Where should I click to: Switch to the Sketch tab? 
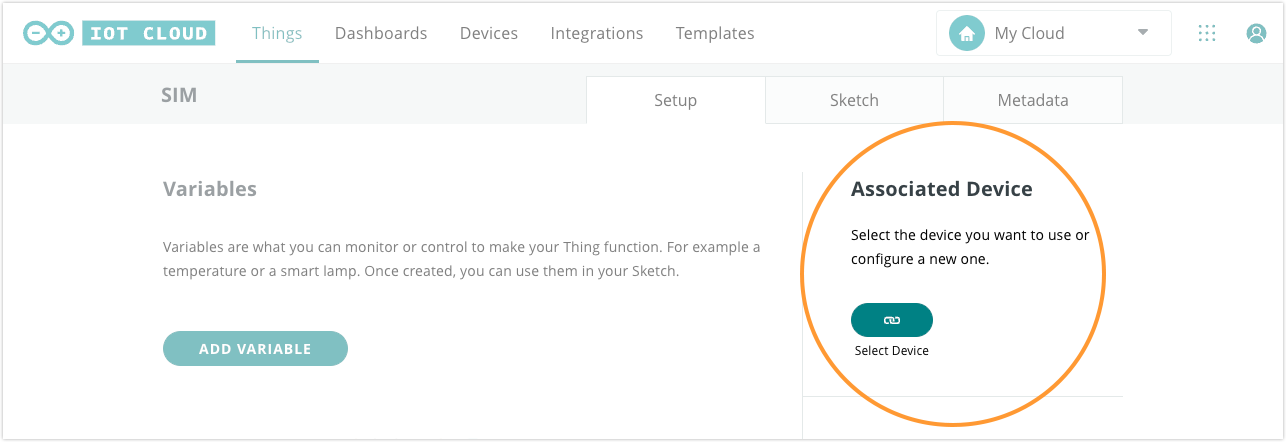coord(854,100)
